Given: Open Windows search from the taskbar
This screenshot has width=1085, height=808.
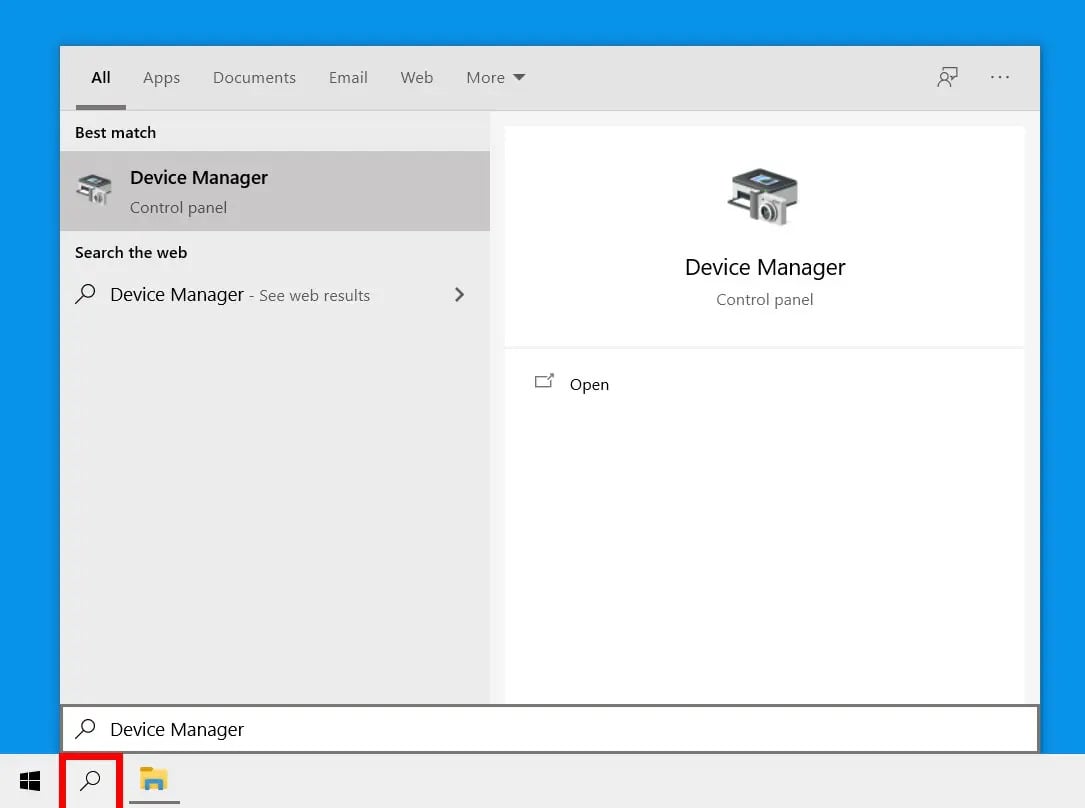Looking at the screenshot, I should pyautogui.click(x=90, y=780).
